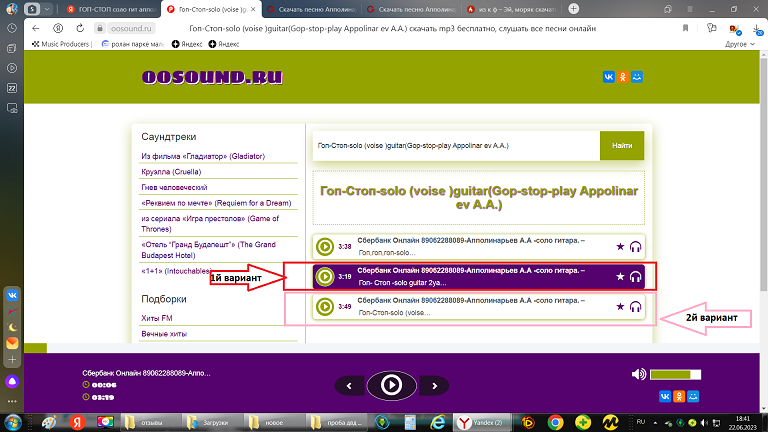Switch to first Скачать песню Апполина tab
The image size is (768, 432).
(x=312, y=9)
